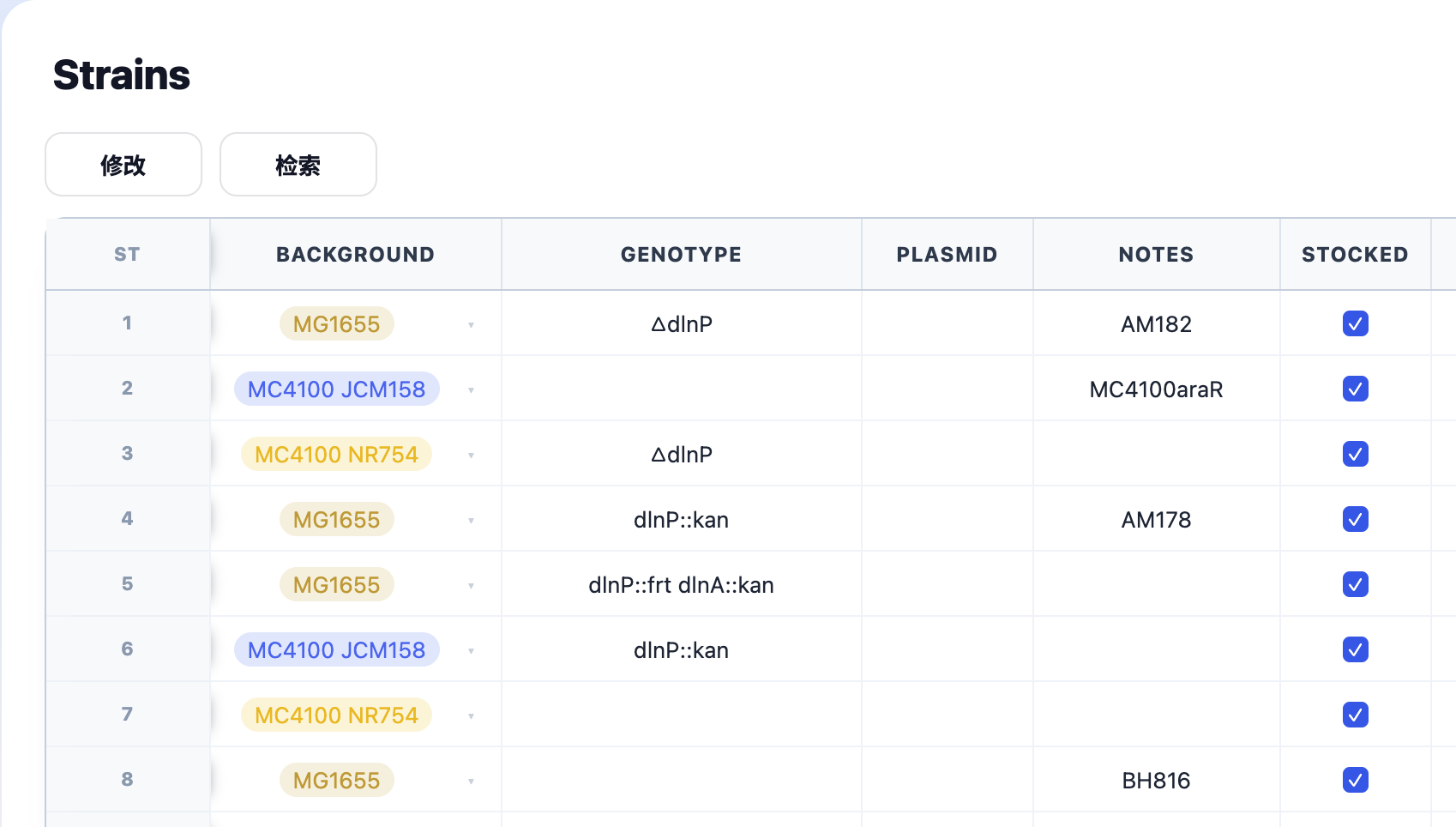The height and width of the screenshot is (827, 1456).
Task: Select the ΔdlnP genotype cell in row 1
Action: 682,323
